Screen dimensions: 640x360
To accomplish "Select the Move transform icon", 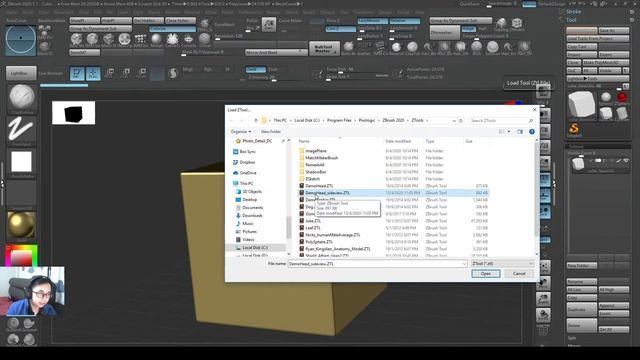I will point(109,73).
